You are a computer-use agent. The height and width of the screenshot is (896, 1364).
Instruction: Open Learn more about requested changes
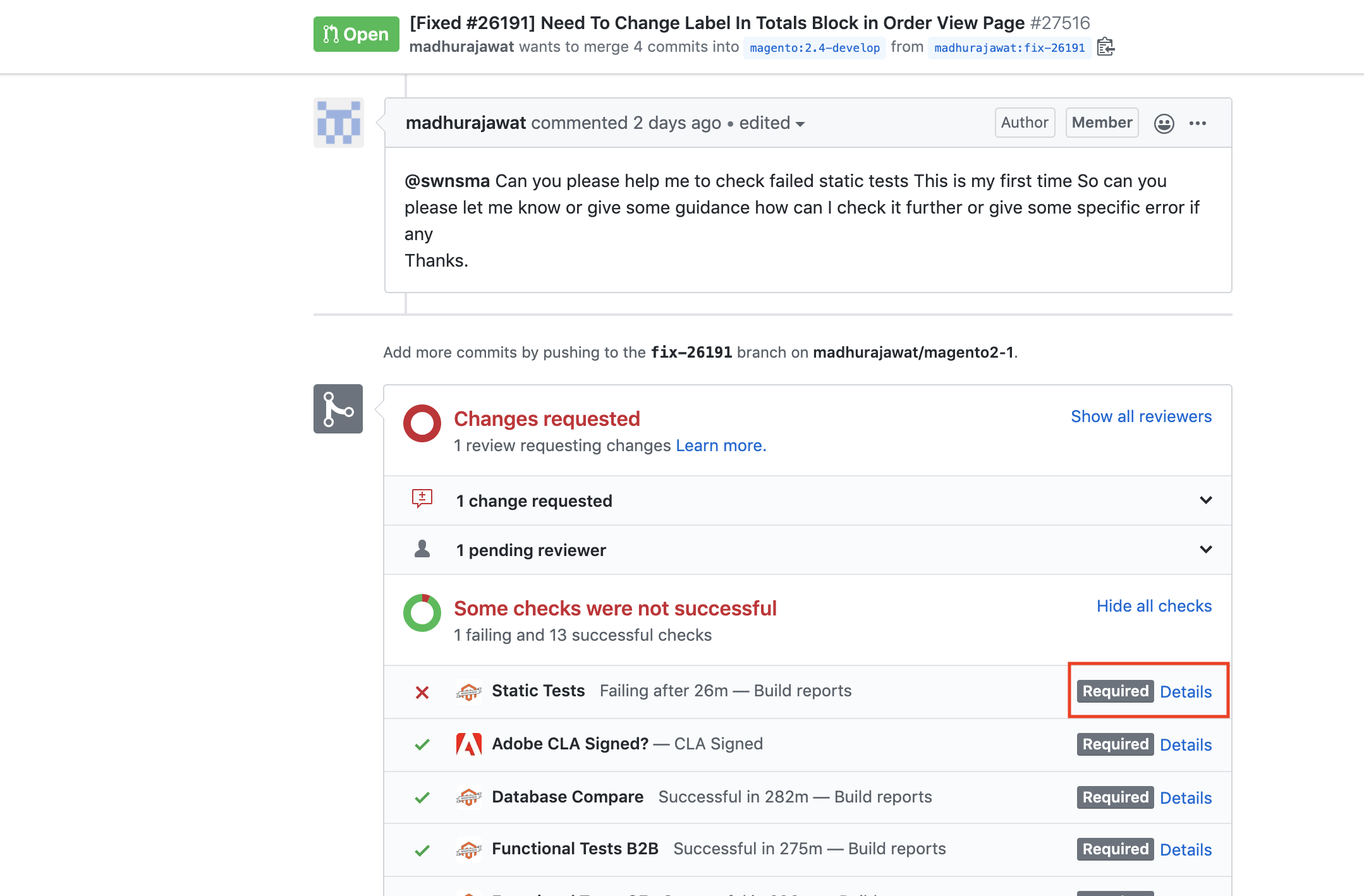721,445
